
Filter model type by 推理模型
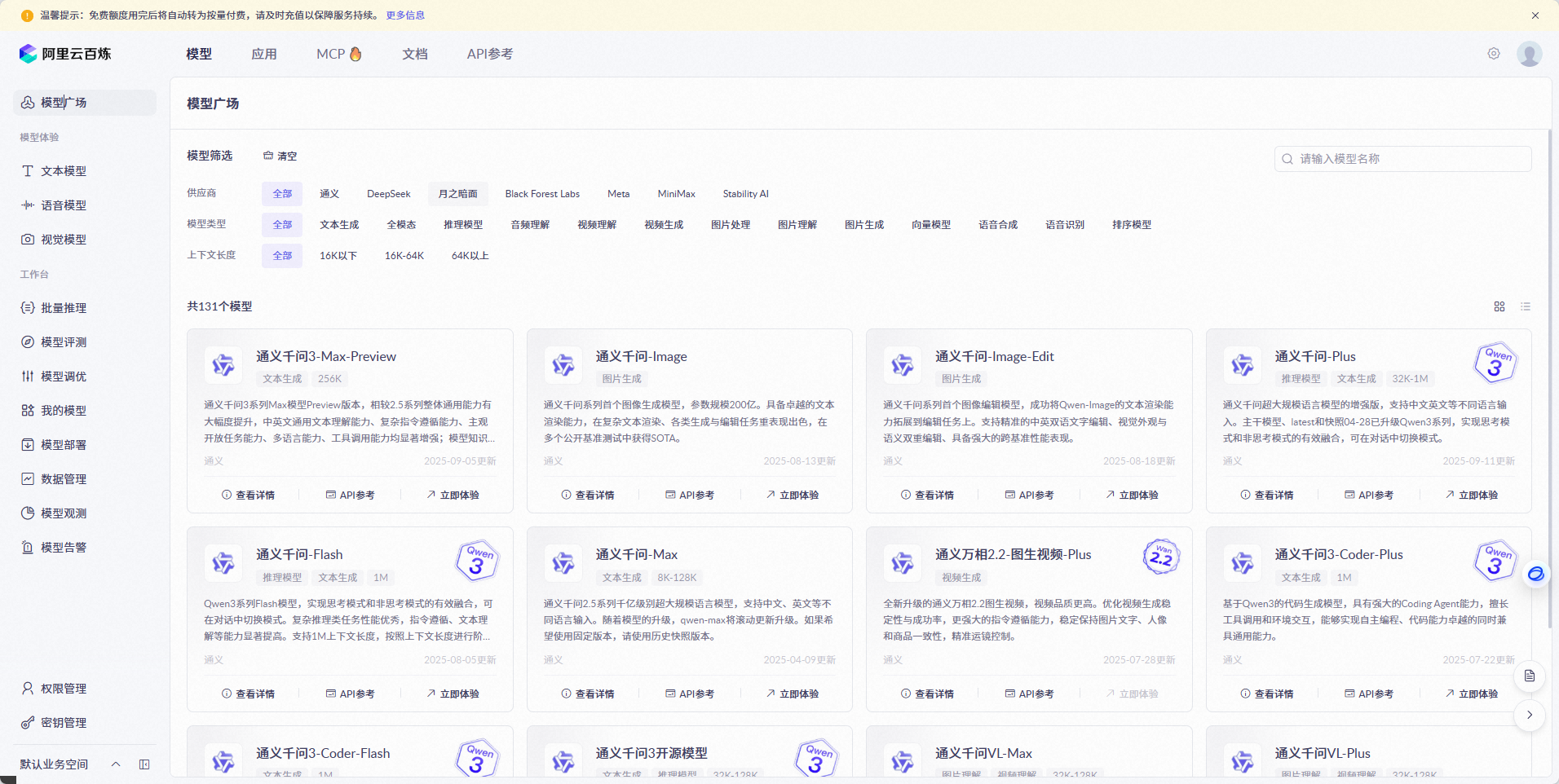463,225
